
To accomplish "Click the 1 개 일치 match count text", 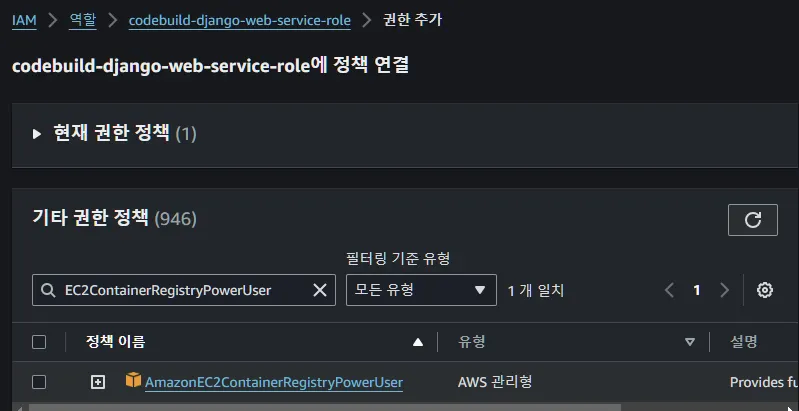I will [x=536, y=291].
